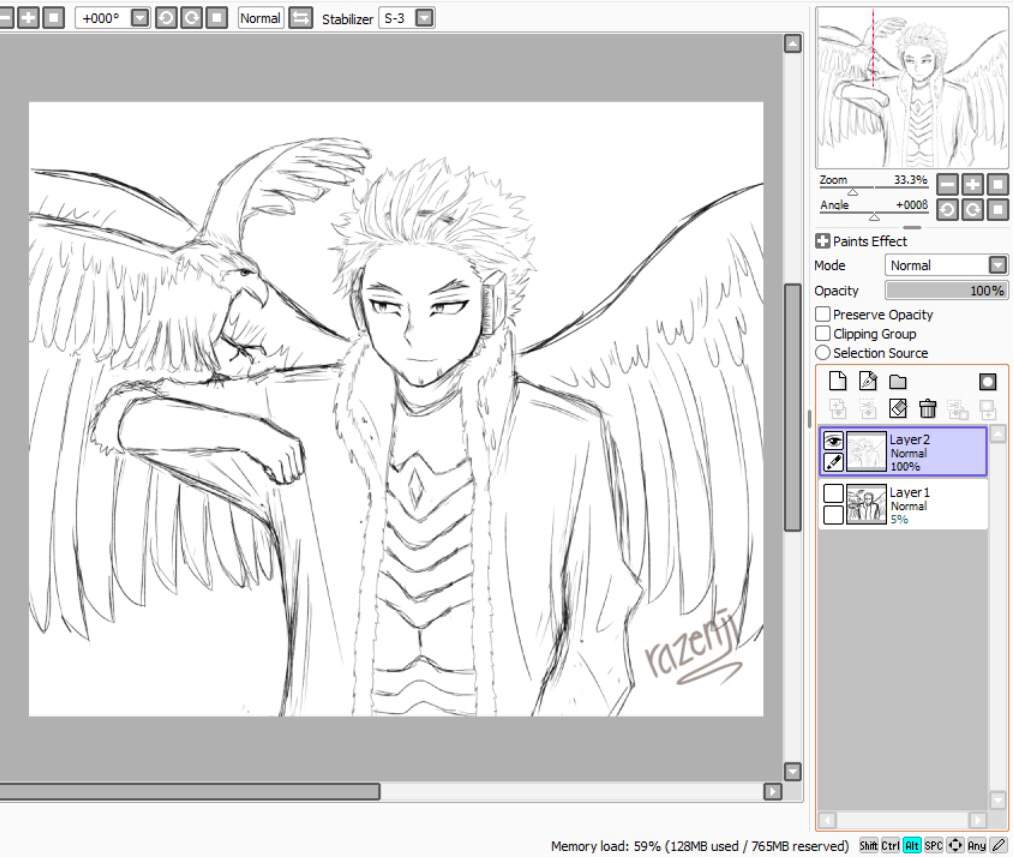The height and width of the screenshot is (857, 1014).
Task: Reset zoom with top toolbar square button
Action: pos(54,17)
